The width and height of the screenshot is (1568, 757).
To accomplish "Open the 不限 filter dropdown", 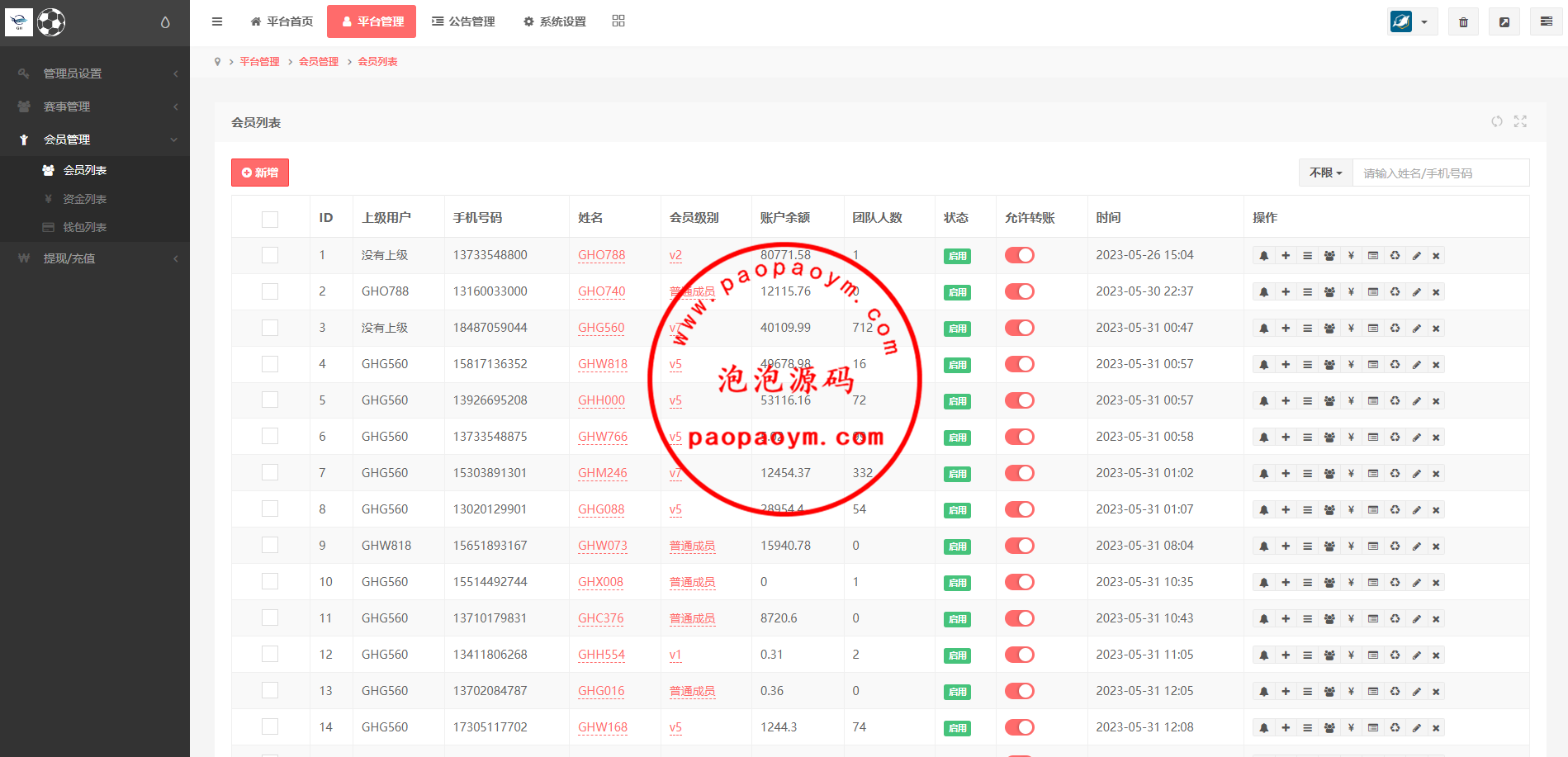I will 1326,173.
